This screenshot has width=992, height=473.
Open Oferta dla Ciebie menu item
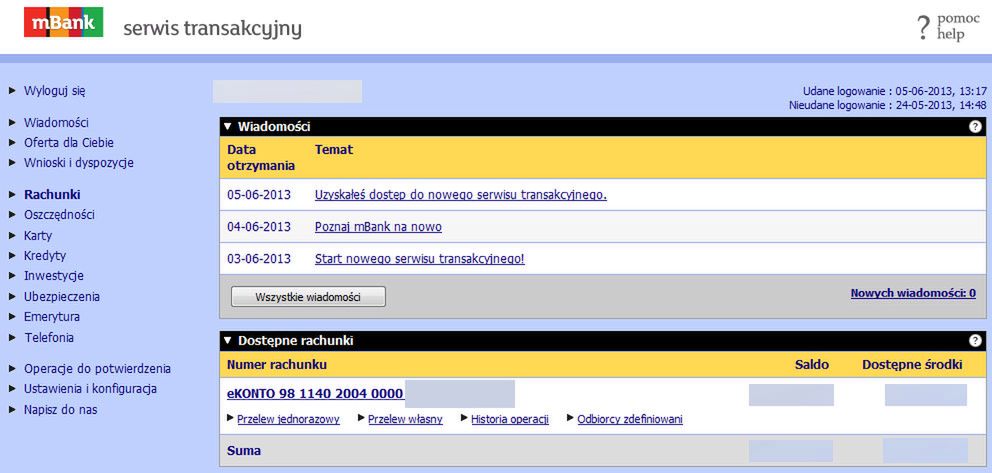pos(69,143)
